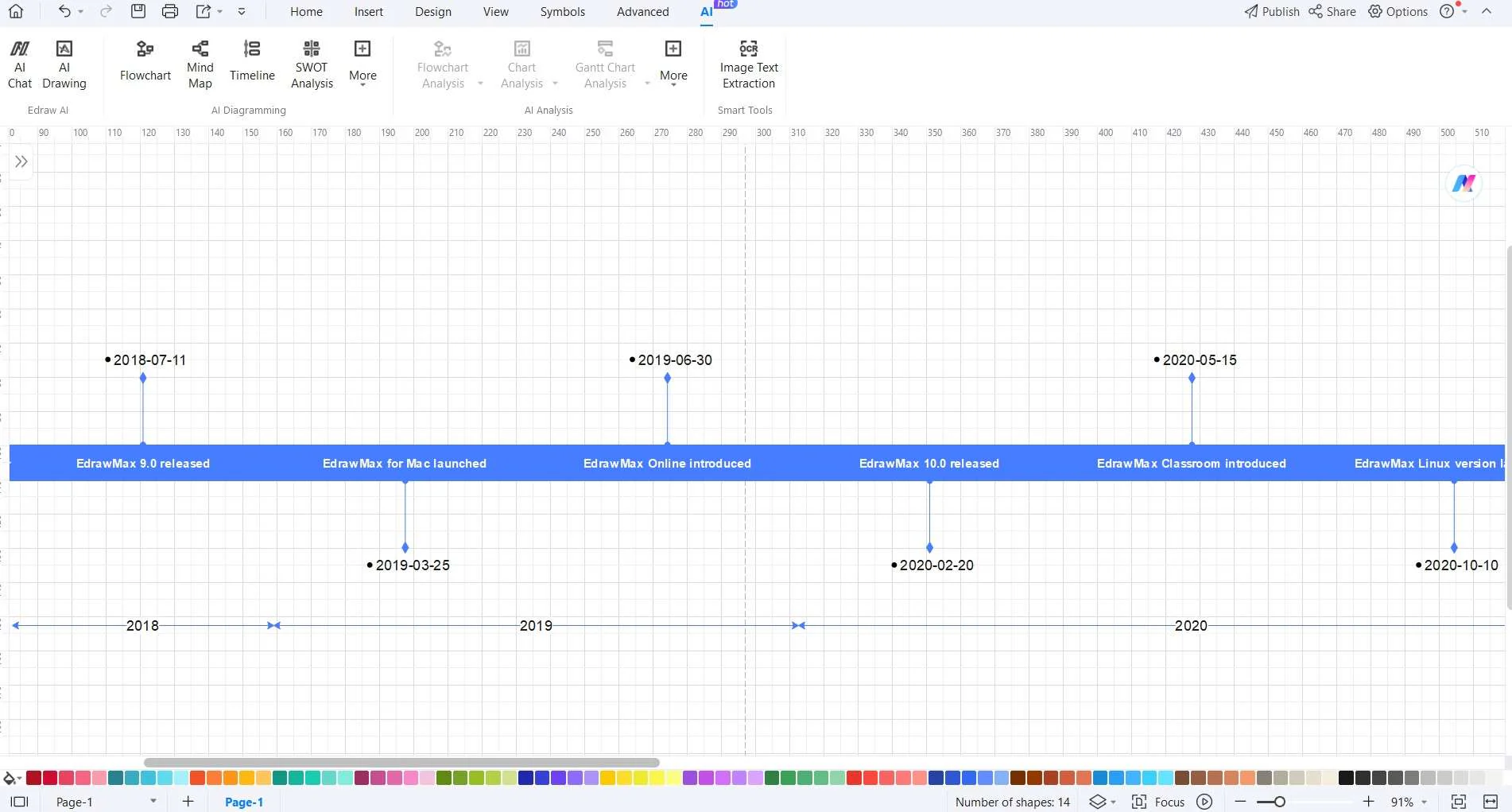Add a new page
Viewport: 1512px width, 812px height.
click(188, 802)
